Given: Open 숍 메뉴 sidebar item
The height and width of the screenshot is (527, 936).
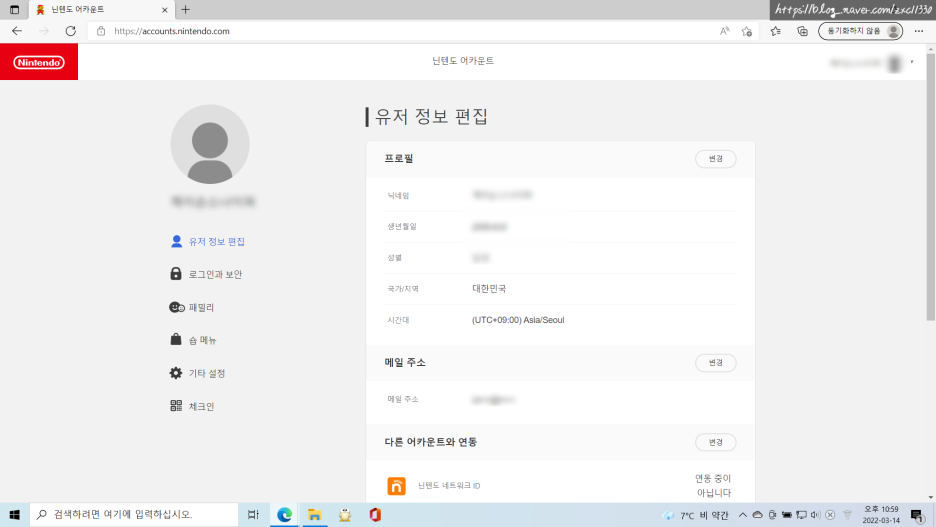Looking at the screenshot, I should coord(193,340).
